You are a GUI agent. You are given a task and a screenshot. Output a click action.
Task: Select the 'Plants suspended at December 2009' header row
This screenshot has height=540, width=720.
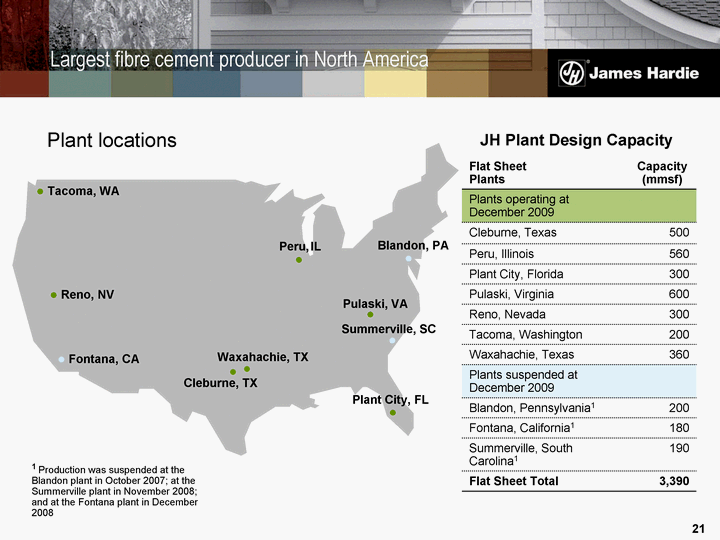click(x=575, y=382)
